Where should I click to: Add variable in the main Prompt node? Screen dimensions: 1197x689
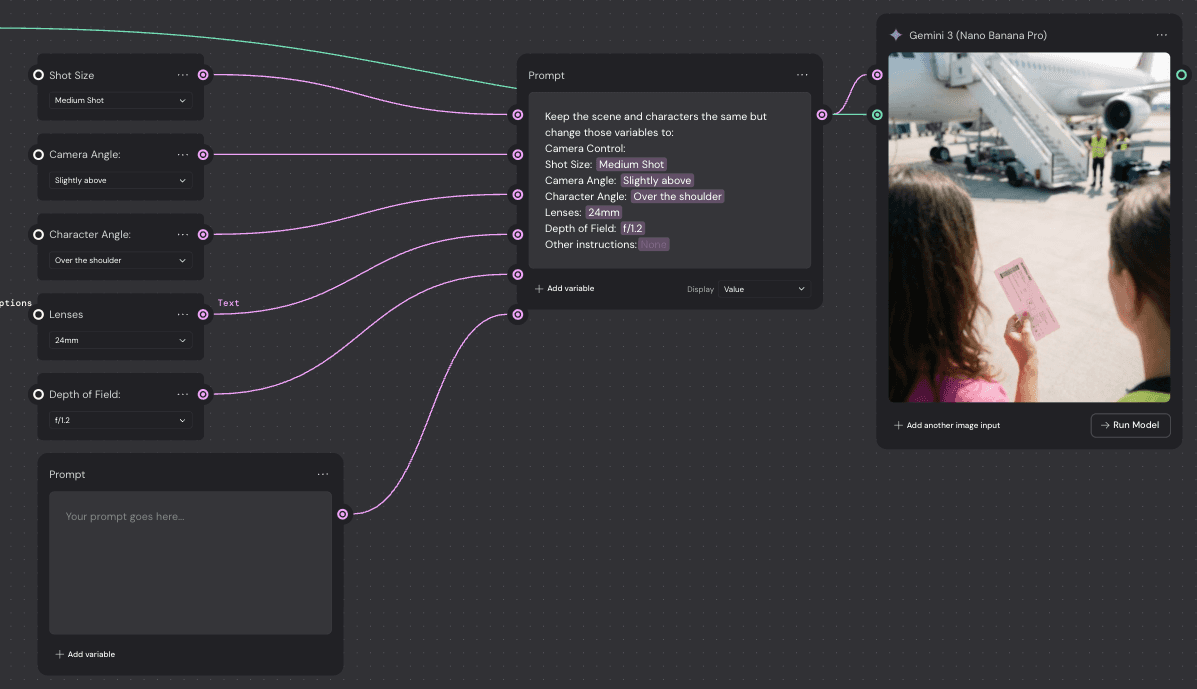[x=564, y=288]
